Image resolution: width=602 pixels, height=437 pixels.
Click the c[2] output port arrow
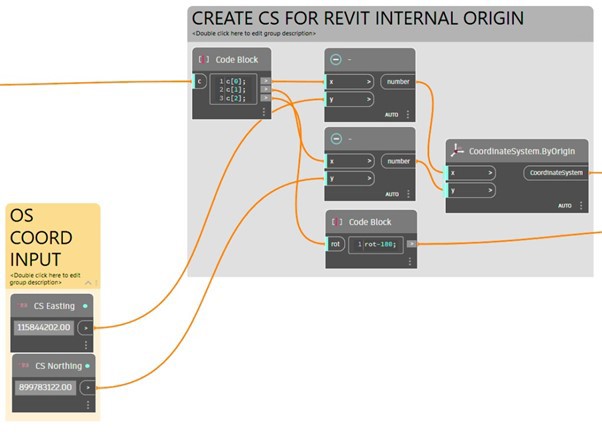pos(265,98)
